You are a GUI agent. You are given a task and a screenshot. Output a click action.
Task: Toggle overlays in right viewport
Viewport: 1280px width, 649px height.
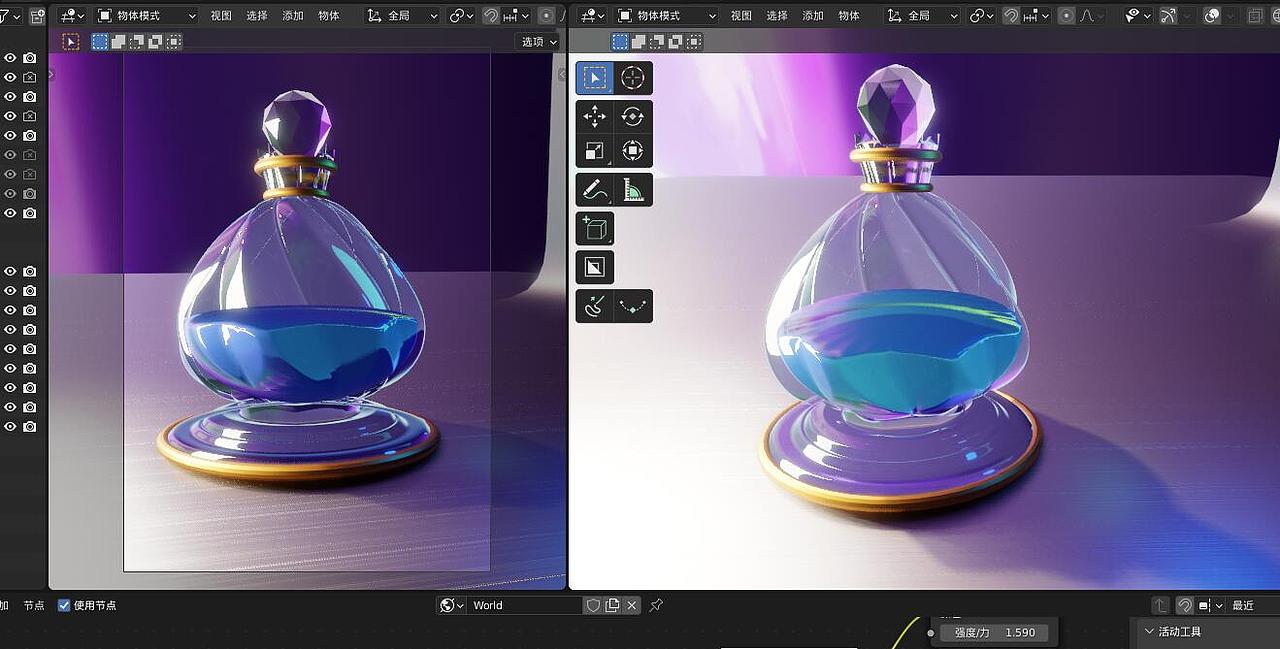[1212, 16]
